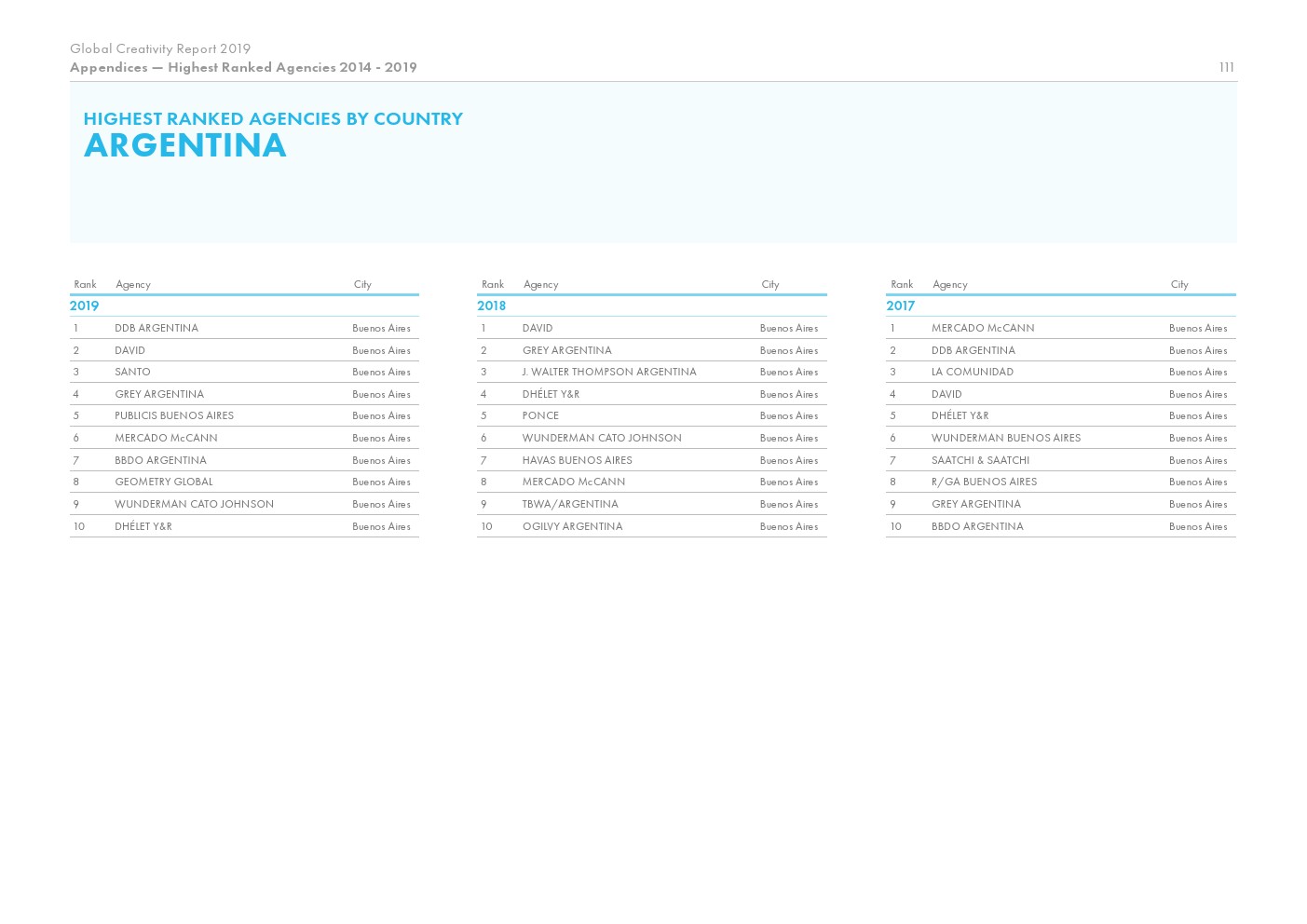Click J. WALTER THOMPSON ARGENTINA entry
This screenshot has width=1307, height=924.
[x=608, y=372]
